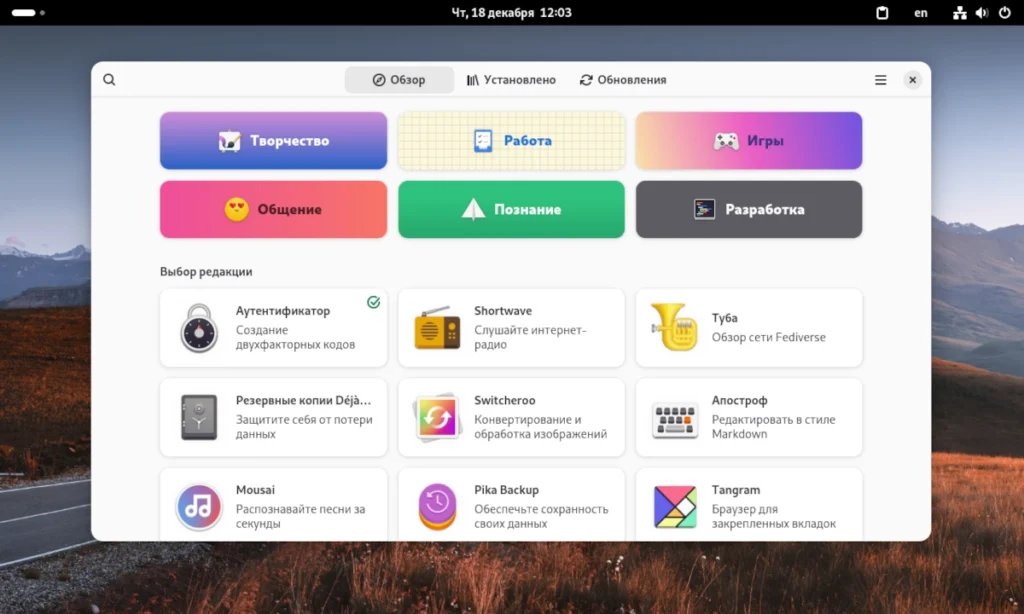Click 'Конвертирование и обработка изображений' description
Screen dimensions: 1024x614
(x=540, y=427)
